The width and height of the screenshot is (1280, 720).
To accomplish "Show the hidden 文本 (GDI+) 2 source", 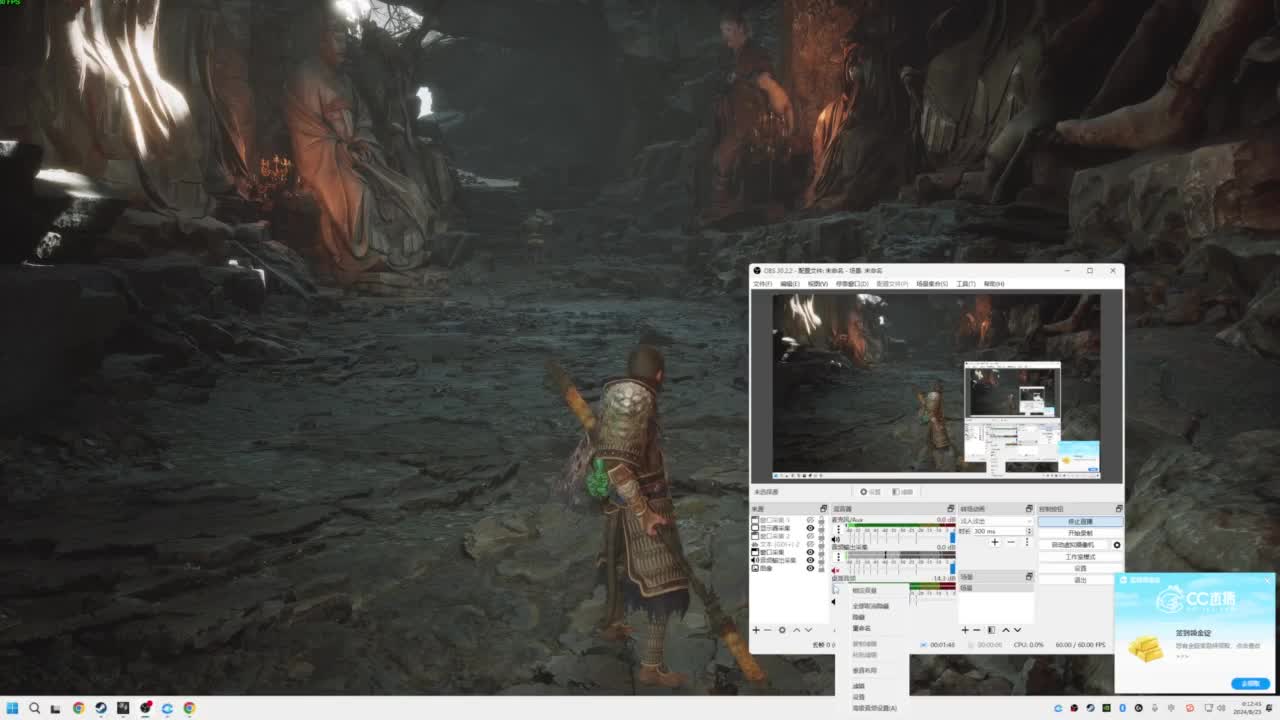I will [810, 544].
